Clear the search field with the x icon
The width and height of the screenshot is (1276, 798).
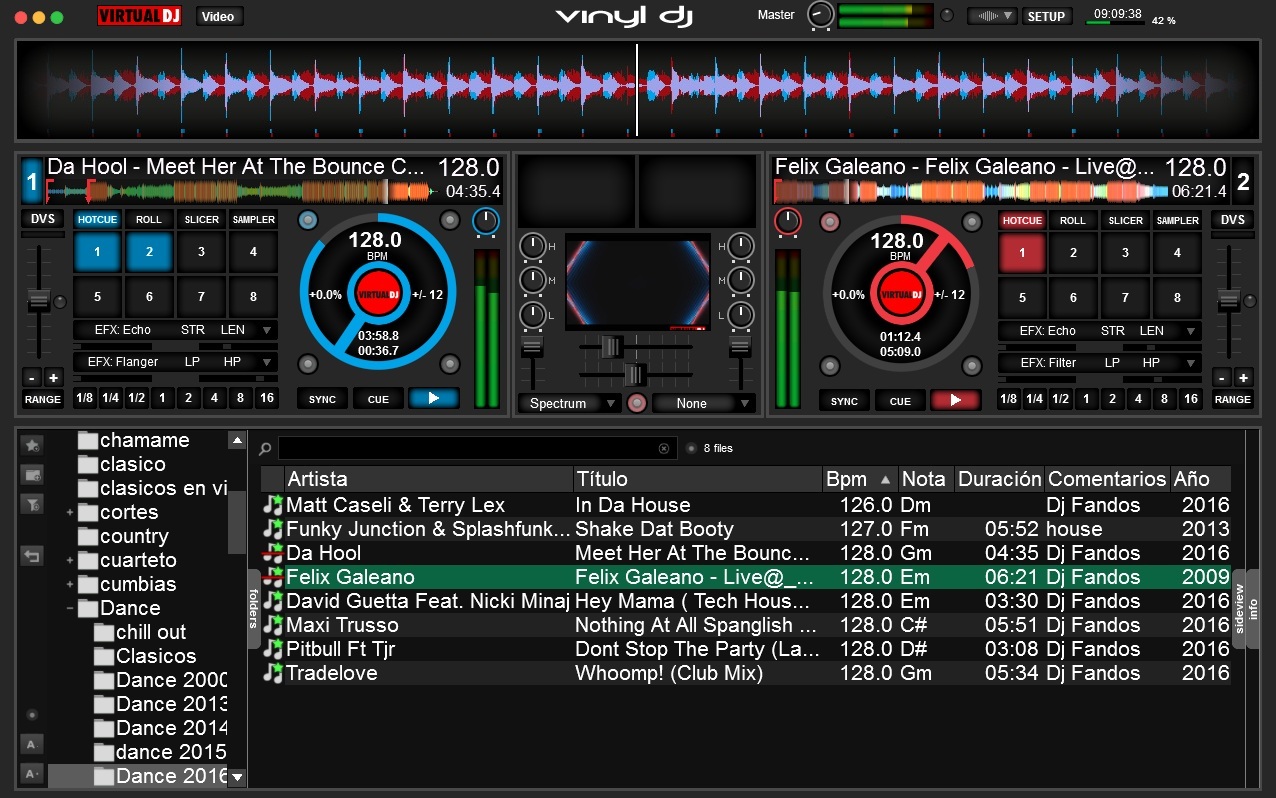pos(664,449)
